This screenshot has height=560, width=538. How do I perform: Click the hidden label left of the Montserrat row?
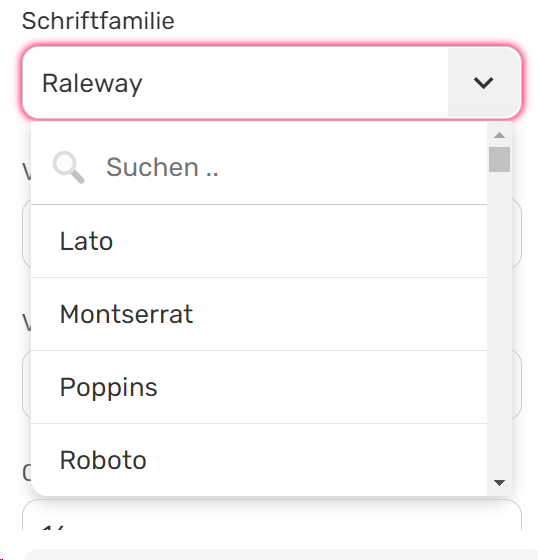tap(26, 323)
